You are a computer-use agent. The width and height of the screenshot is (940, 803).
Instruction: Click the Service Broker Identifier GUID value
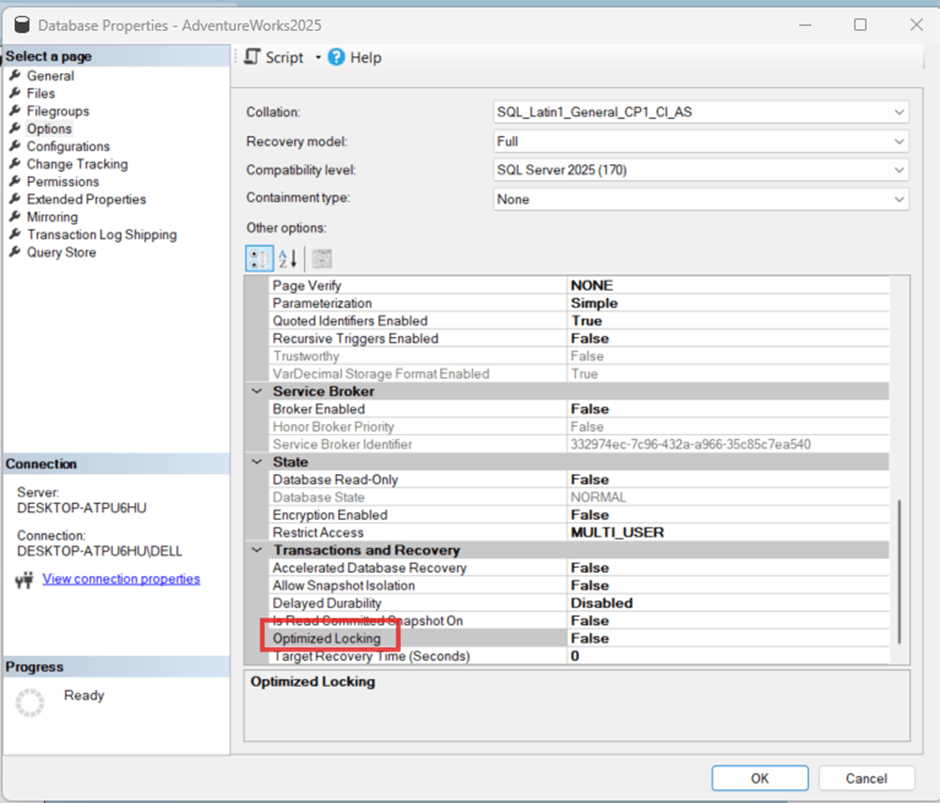[691, 444]
